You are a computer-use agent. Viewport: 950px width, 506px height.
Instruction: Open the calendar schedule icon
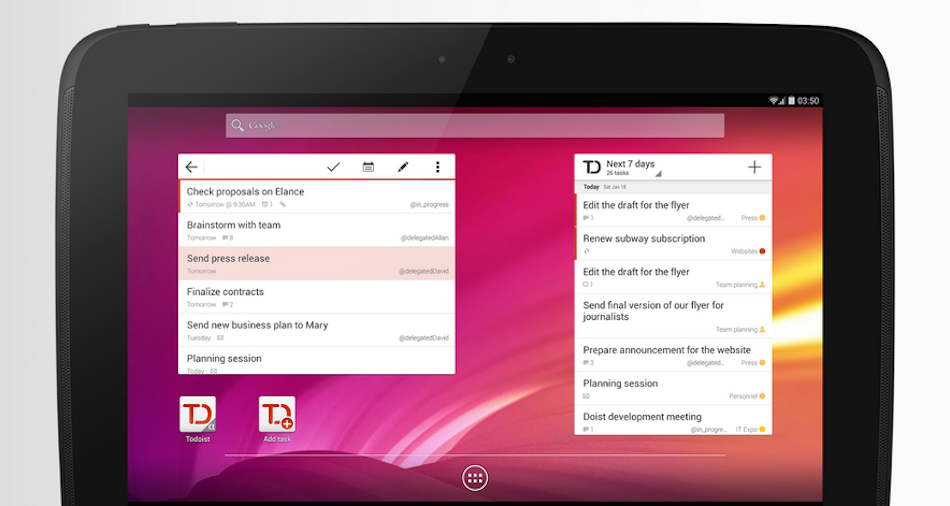[368, 167]
